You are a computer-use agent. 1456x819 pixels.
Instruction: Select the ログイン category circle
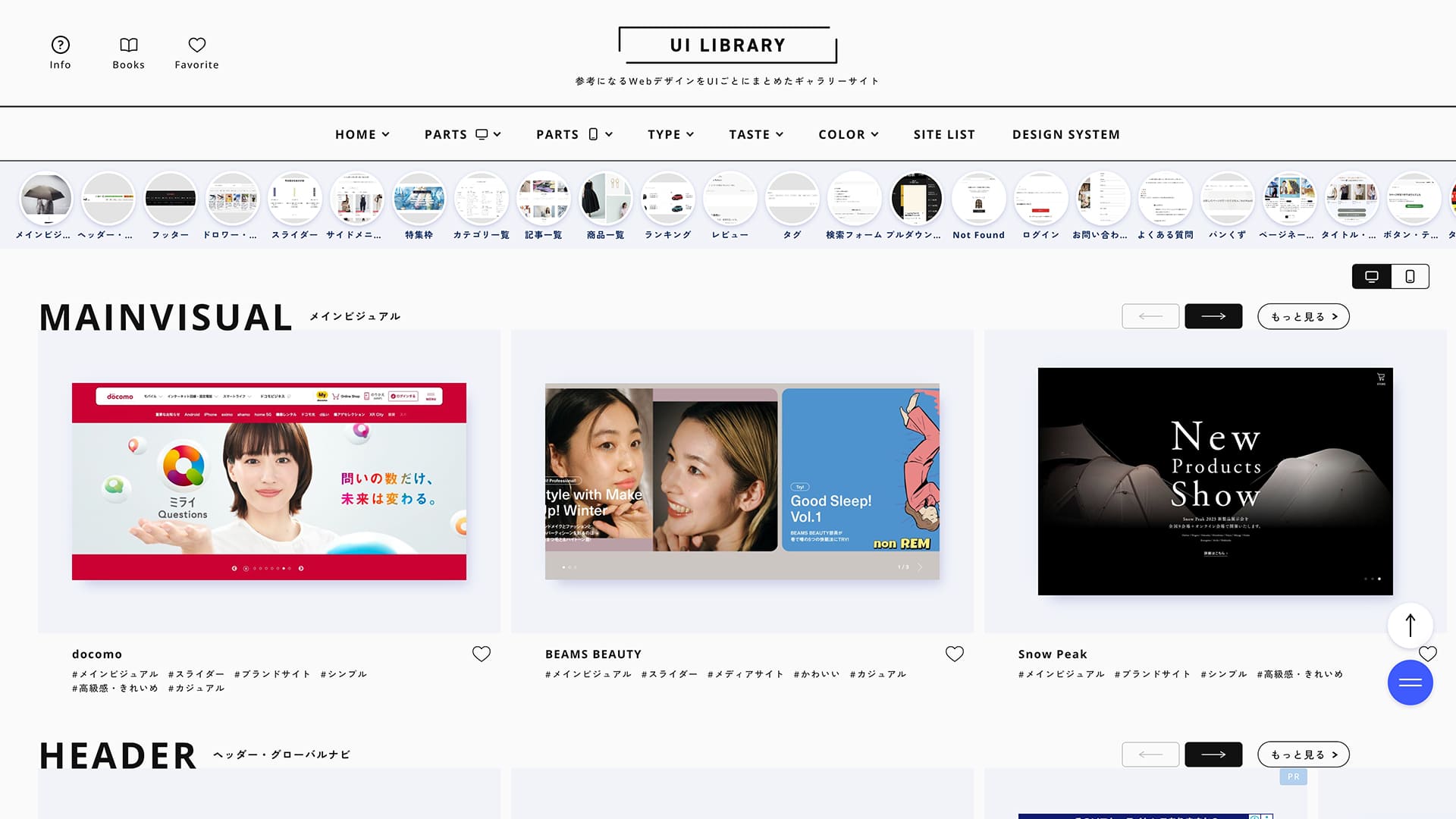[1041, 199]
